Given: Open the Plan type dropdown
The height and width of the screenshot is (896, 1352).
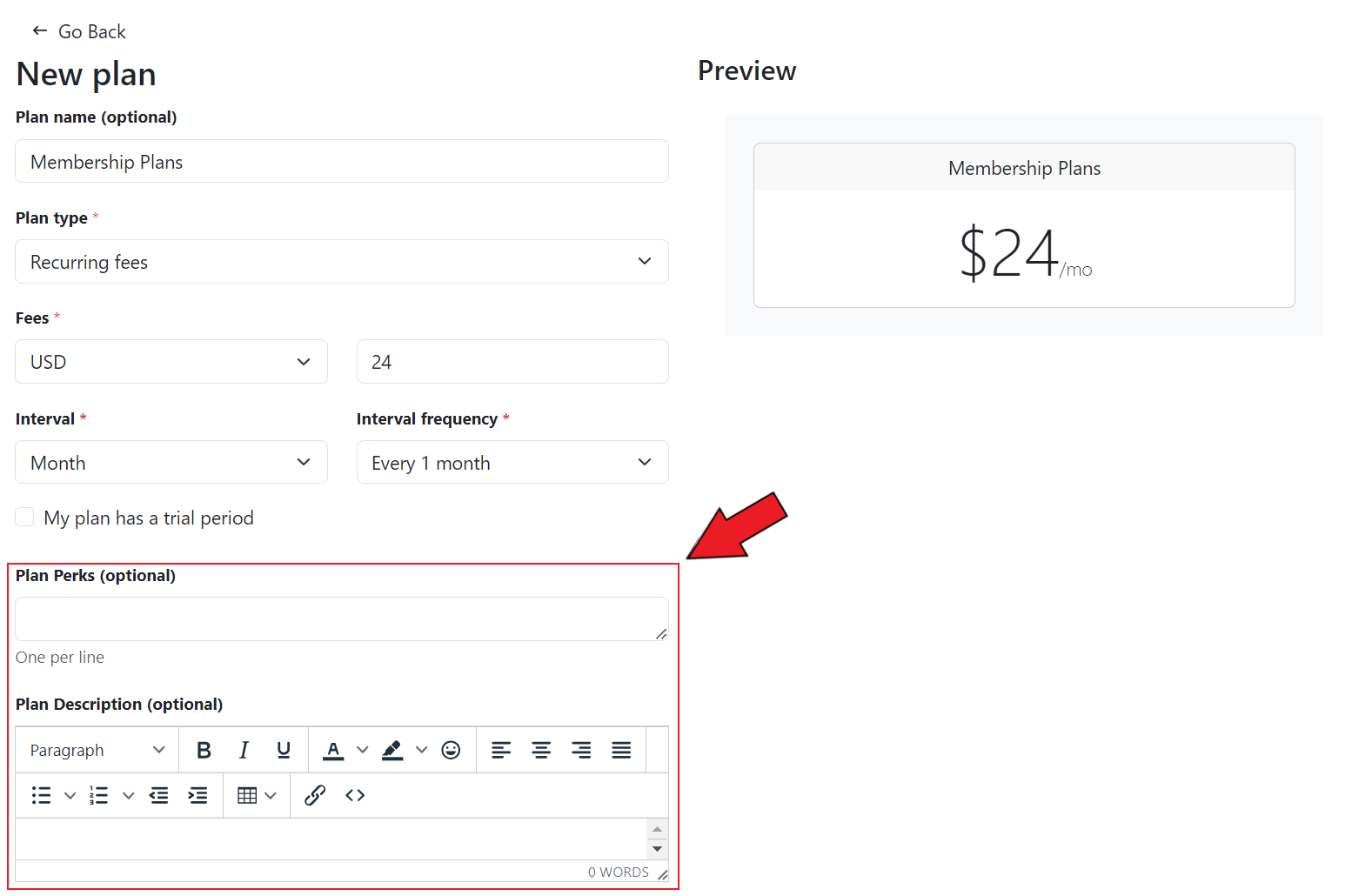Looking at the screenshot, I should (341, 262).
